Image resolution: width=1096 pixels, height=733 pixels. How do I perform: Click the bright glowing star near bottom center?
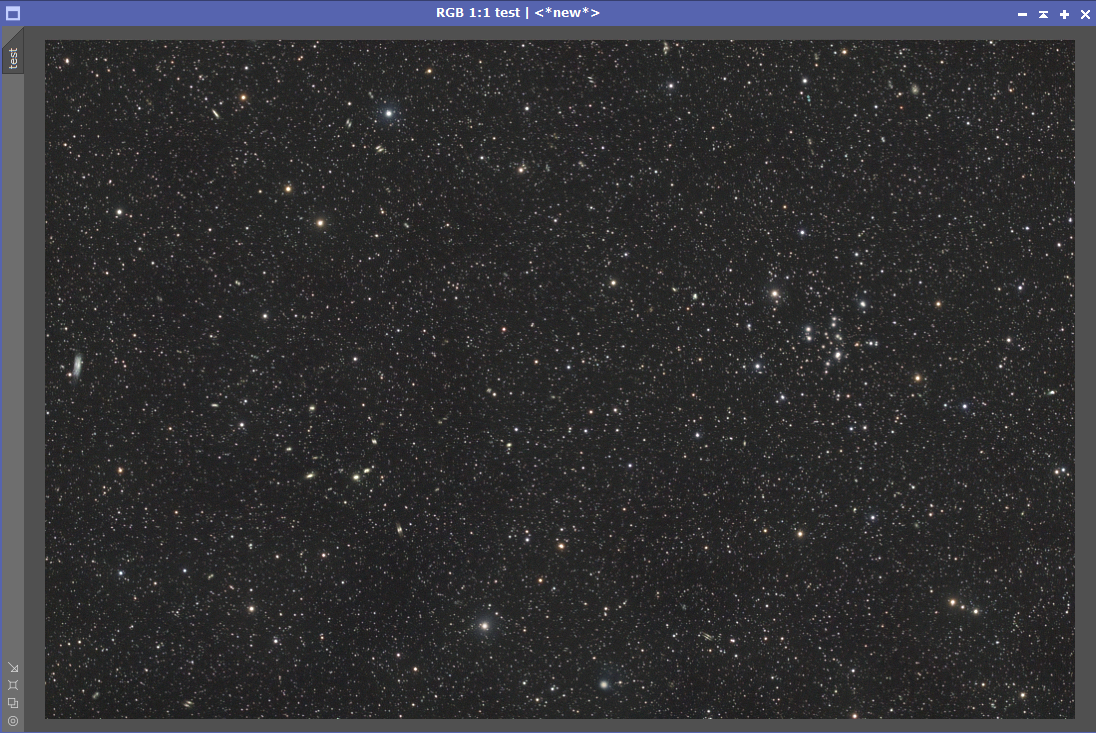click(x=484, y=626)
